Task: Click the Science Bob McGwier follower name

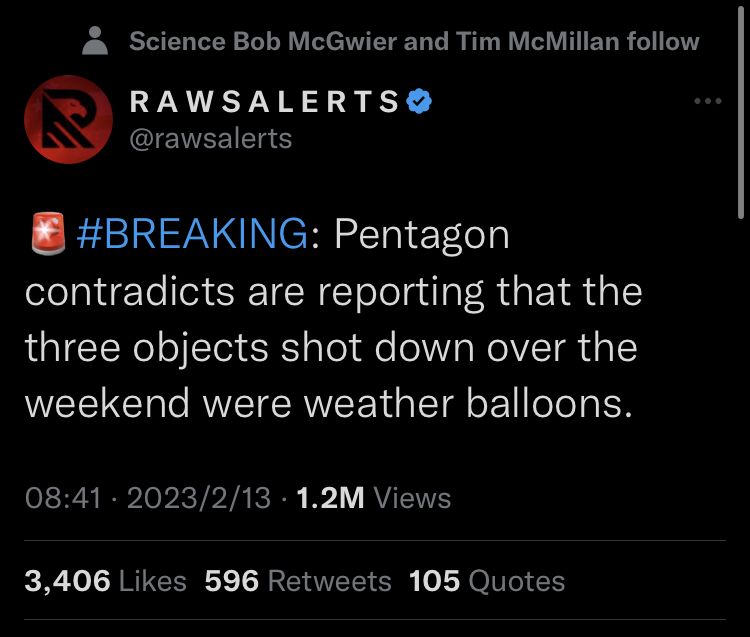Action: pos(265,41)
